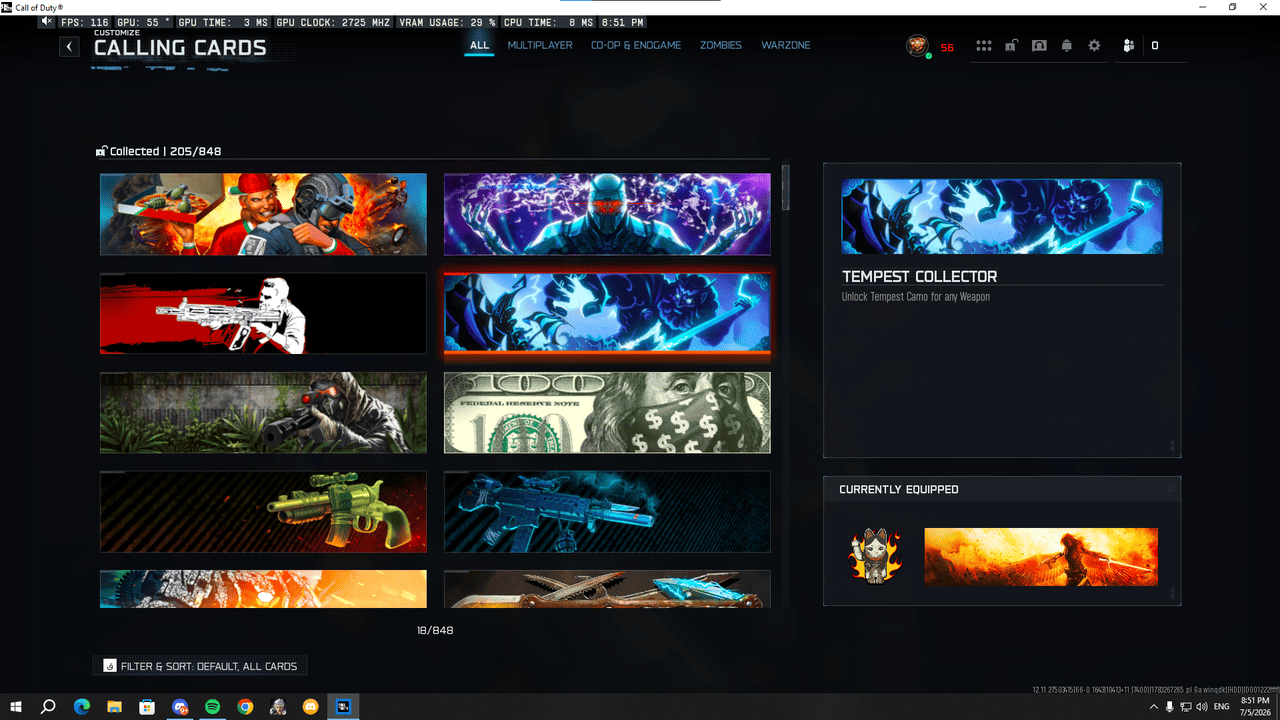Show hidden system tray icons
This screenshot has height=720, width=1280.
click(1154, 707)
